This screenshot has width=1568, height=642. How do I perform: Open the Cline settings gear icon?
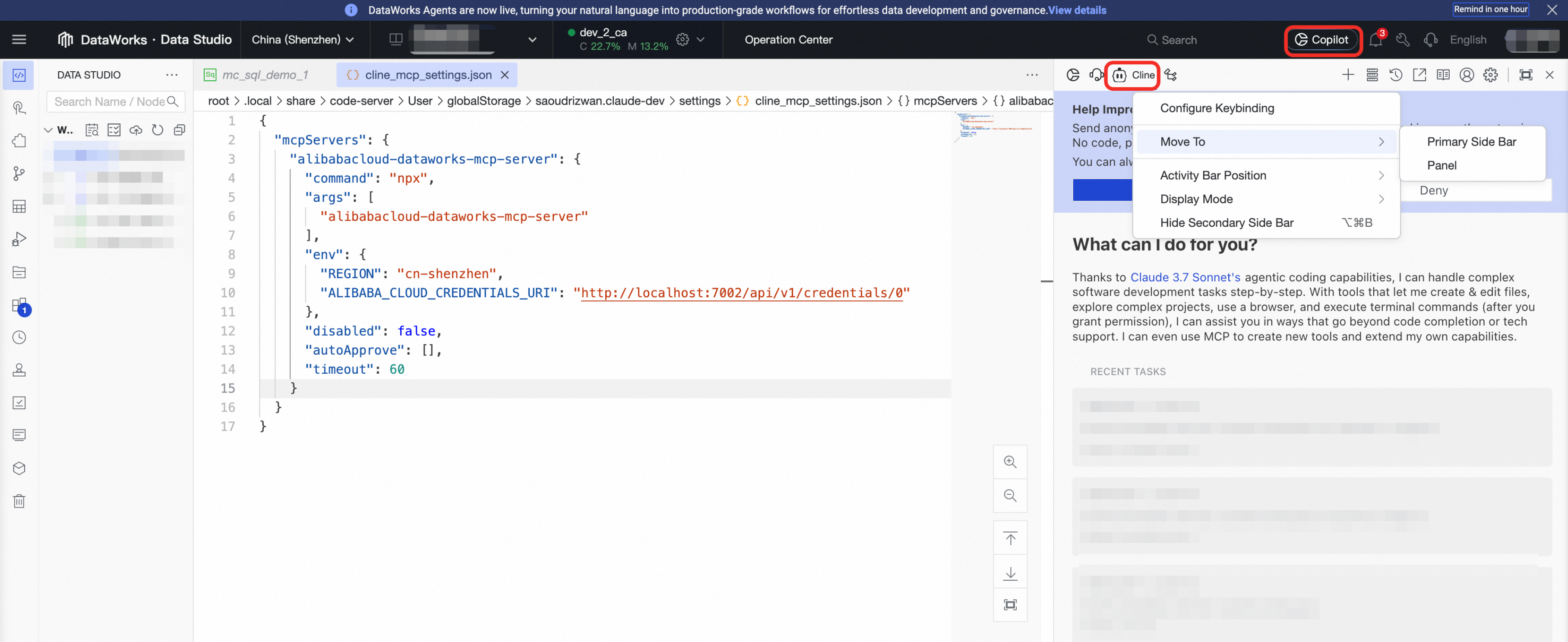pos(1490,75)
